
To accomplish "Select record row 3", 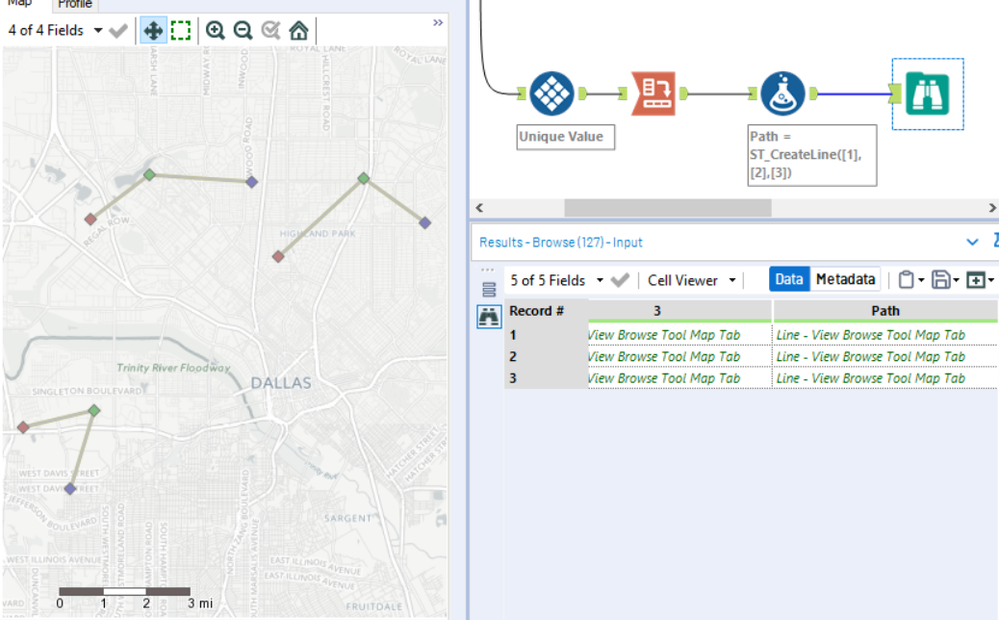I will point(546,378).
